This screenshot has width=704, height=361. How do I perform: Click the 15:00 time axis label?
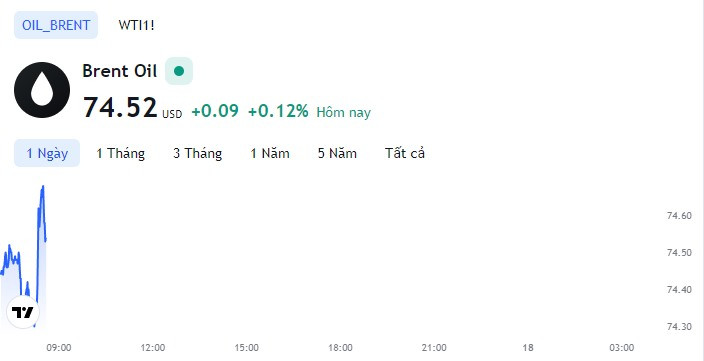click(x=246, y=348)
